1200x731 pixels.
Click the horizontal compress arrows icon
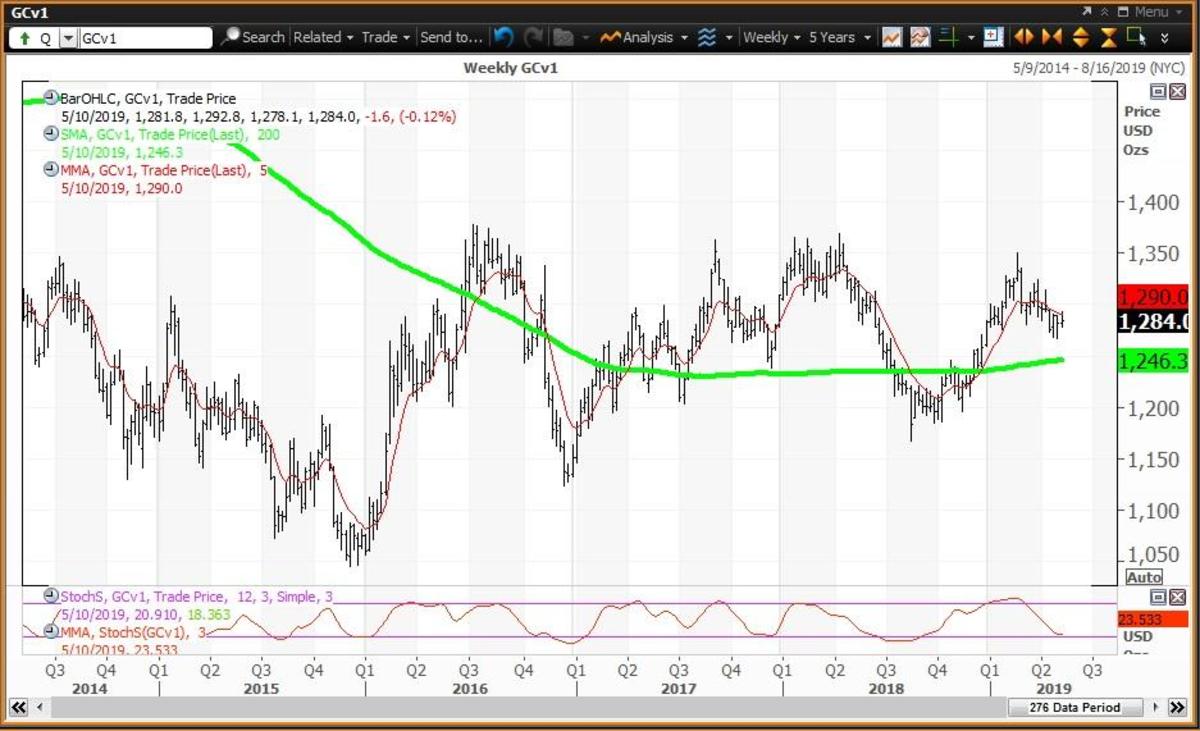pos(1051,37)
